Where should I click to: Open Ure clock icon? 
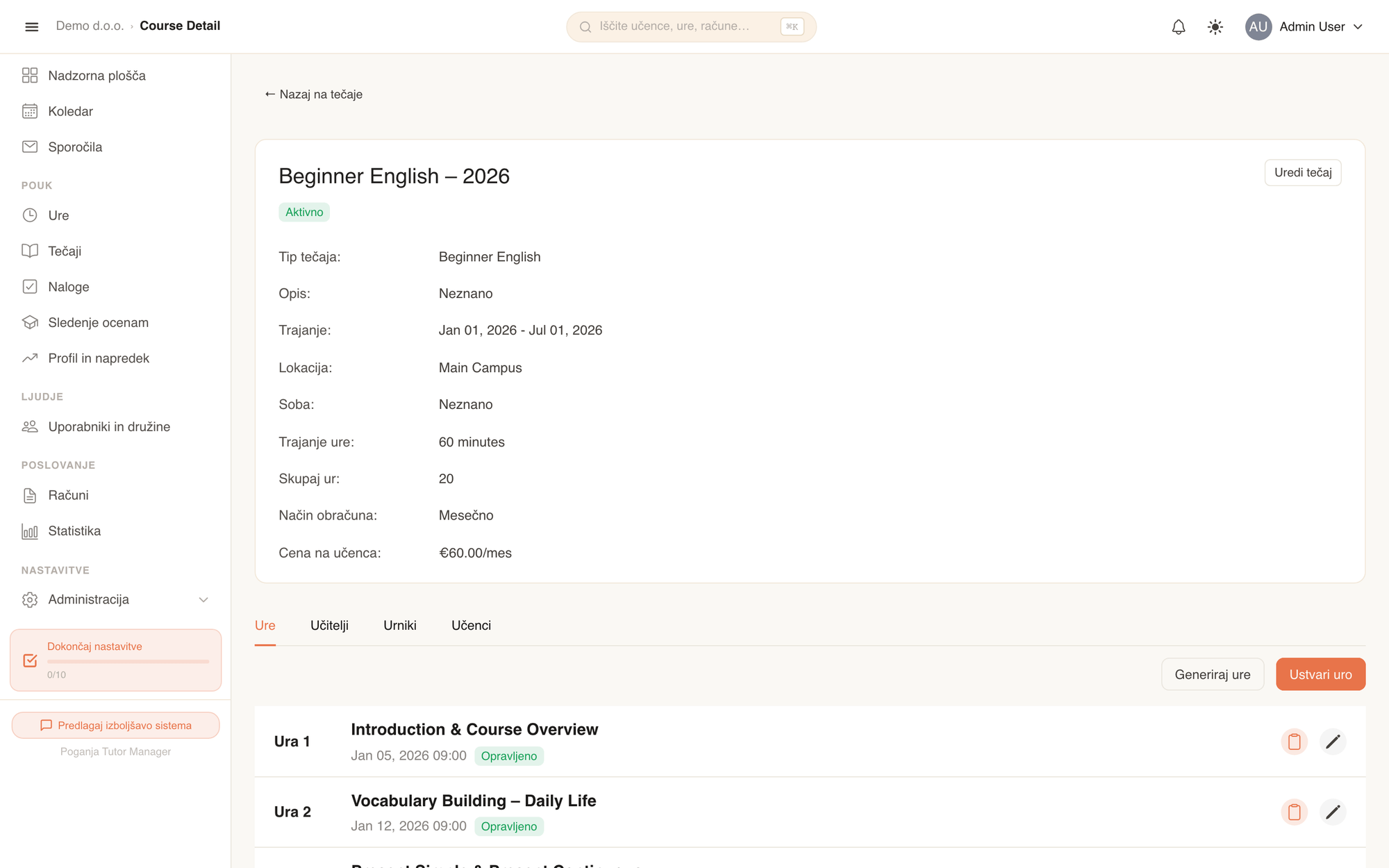click(30, 215)
